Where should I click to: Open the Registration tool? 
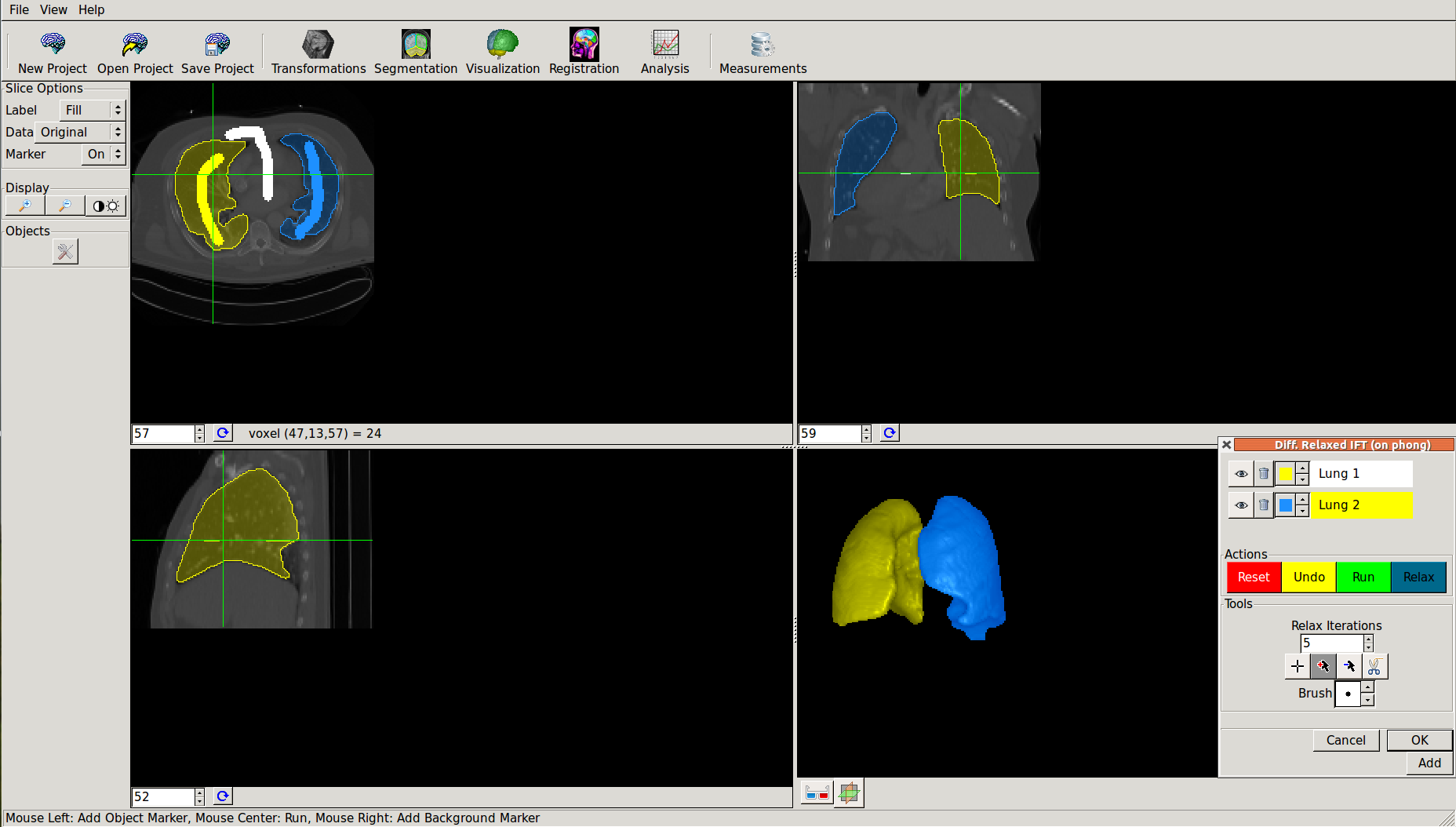coord(584,53)
